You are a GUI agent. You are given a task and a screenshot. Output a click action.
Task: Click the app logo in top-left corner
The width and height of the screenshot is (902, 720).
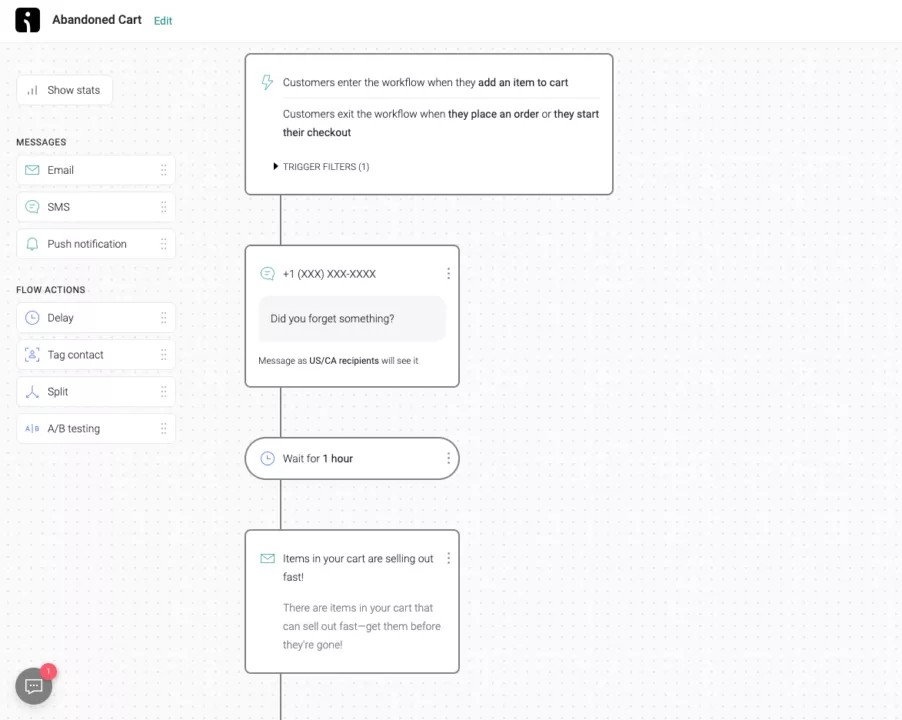tap(28, 20)
